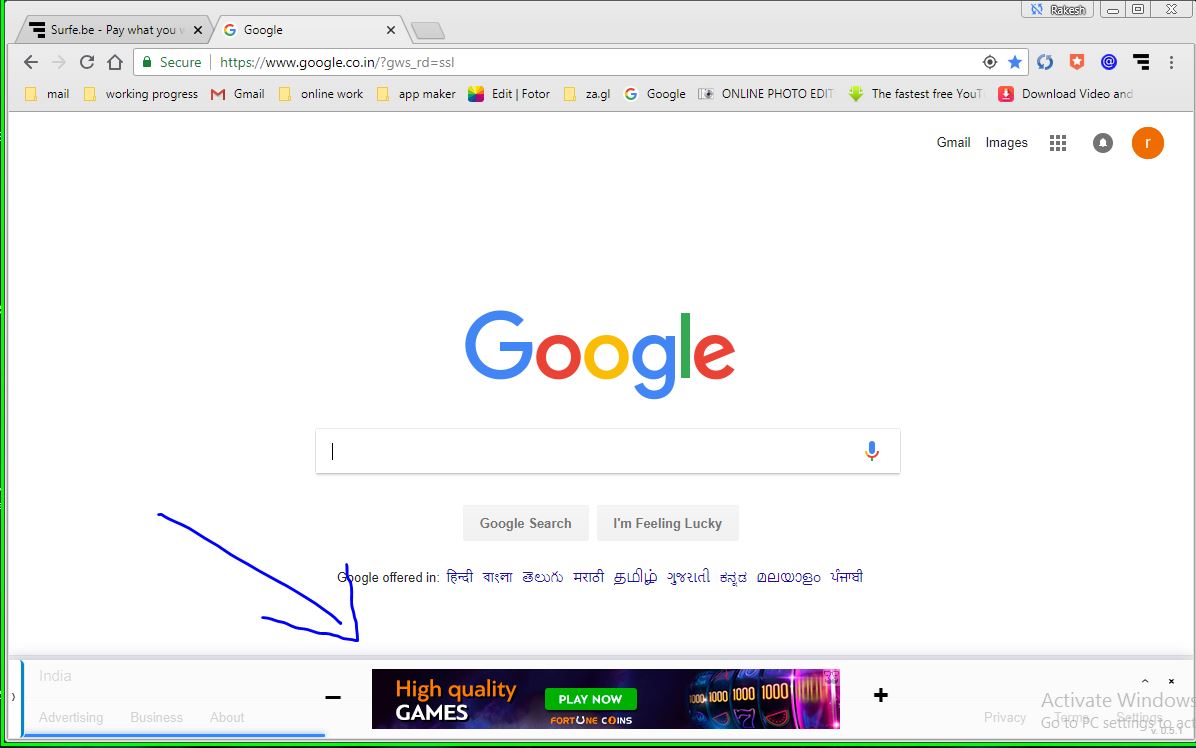Viewport: 1196px width, 748px height.
Task: Open the Surfe.be extension icon
Action: pyautogui.click(x=1141, y=63)
